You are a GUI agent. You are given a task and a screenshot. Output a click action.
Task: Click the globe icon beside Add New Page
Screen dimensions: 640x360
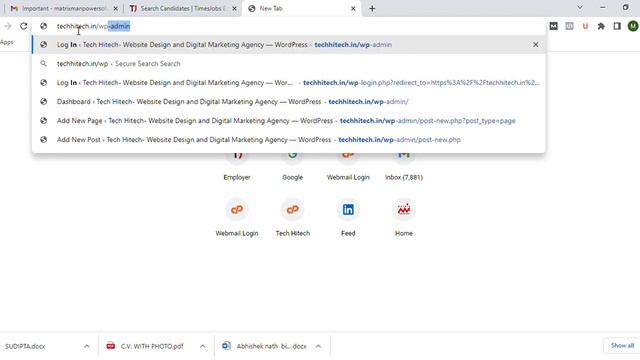[x=43, y=120]
